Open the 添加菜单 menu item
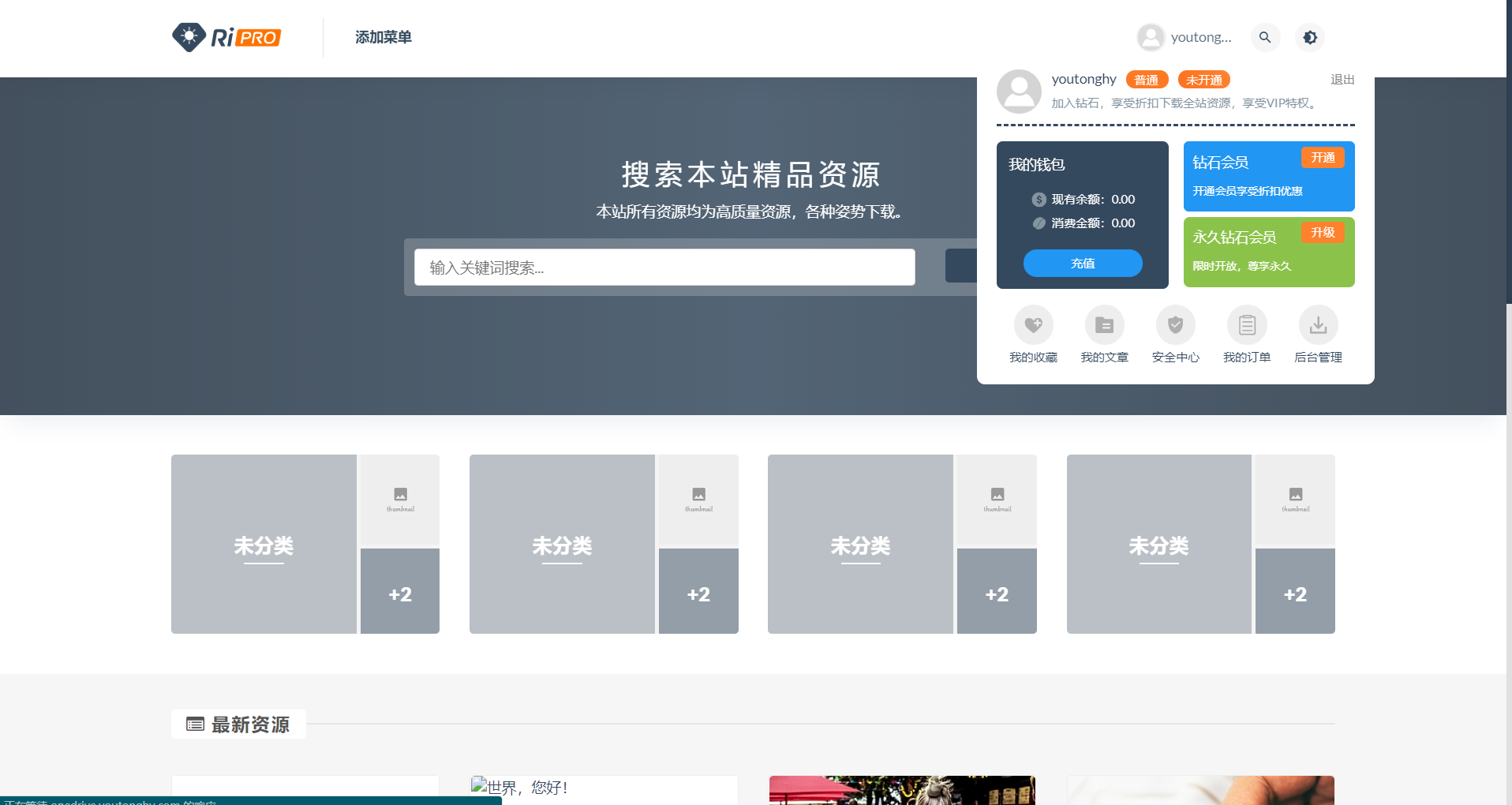This screenshot has width=1512, height=805. click(x=384, y=37)
